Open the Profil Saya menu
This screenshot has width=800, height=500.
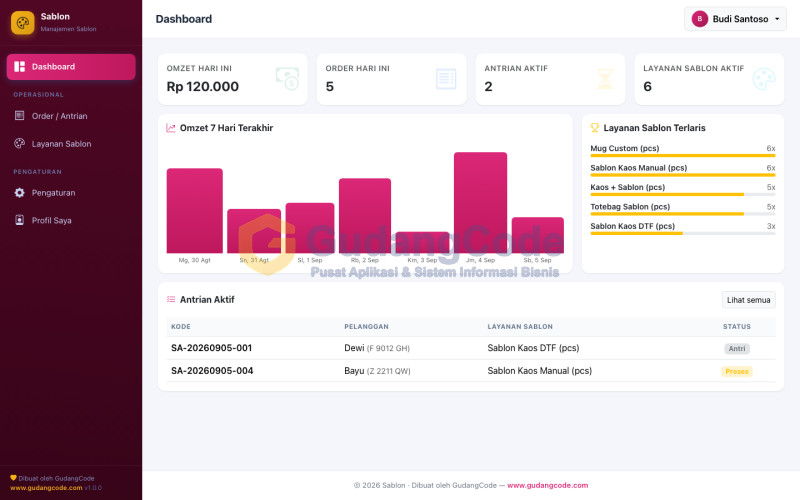[x=71, y=220]
